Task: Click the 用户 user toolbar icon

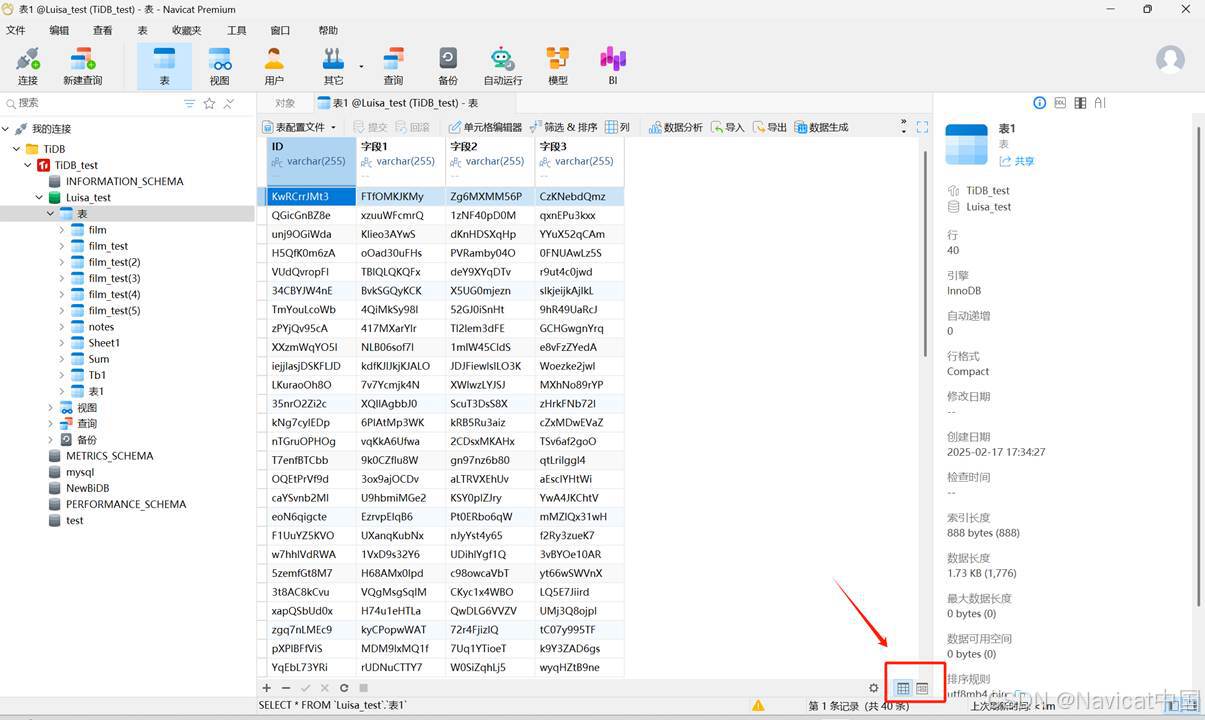Action: click(x=274, y=66)
